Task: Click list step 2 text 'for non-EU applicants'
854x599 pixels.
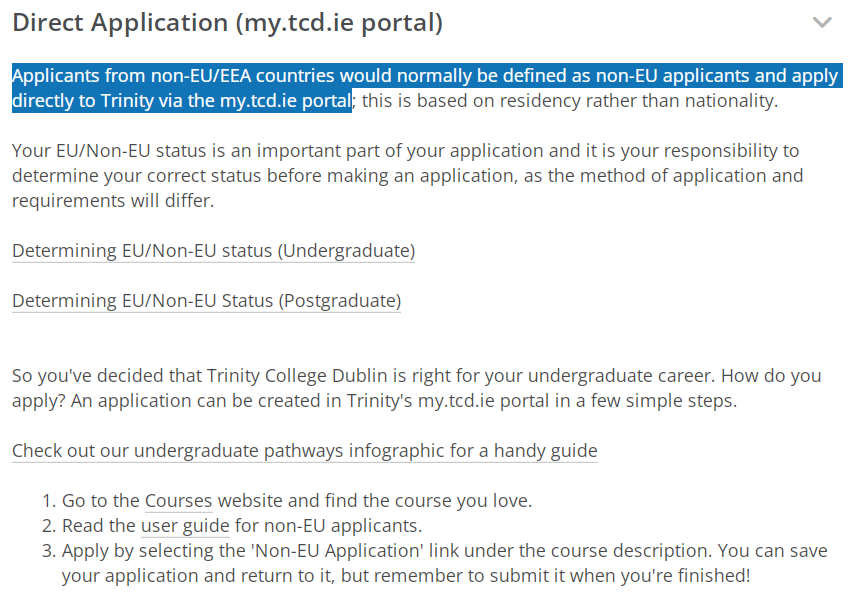Action: 328,526
